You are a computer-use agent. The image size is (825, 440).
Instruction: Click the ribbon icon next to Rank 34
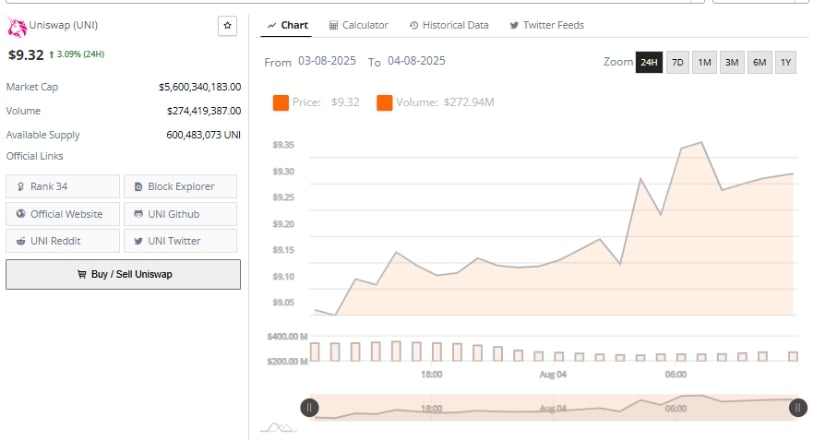tap(21, 186)
